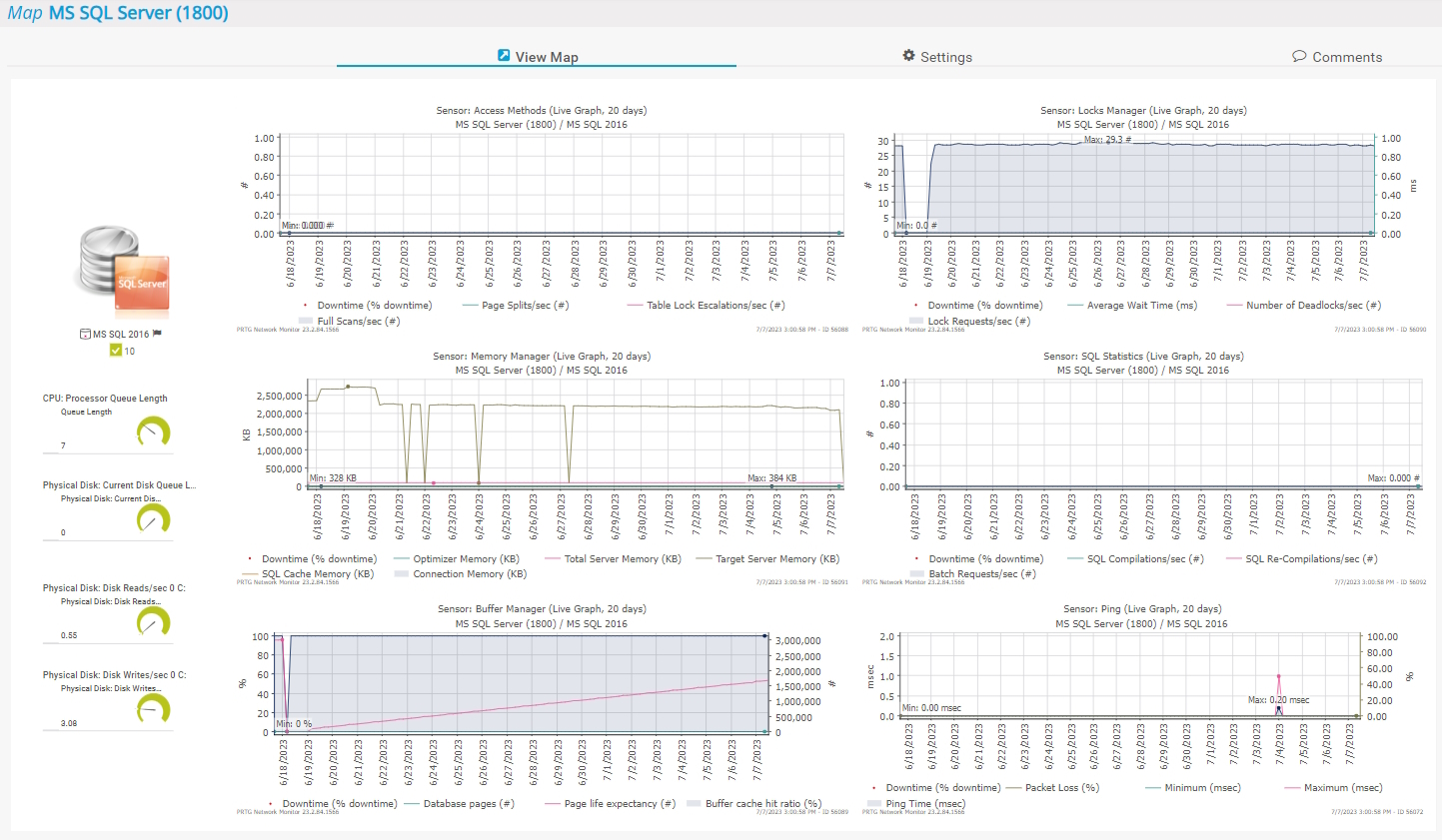Image resolution: width=1442 pixels, height=840 pixels.
Task: Switch to the View Map tab
Action: coord(537,57)
